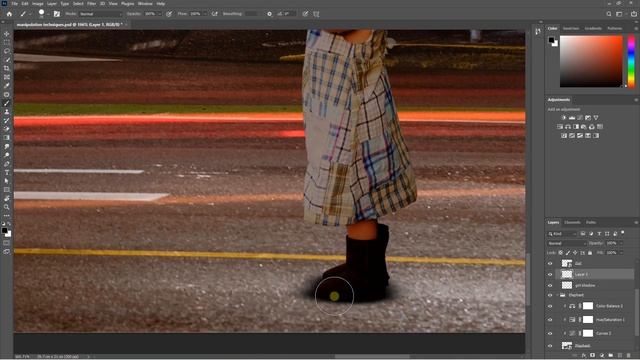Open the layer blend mode dropdown
Viewport: 640px width, 360px height.
coord(566,243)
